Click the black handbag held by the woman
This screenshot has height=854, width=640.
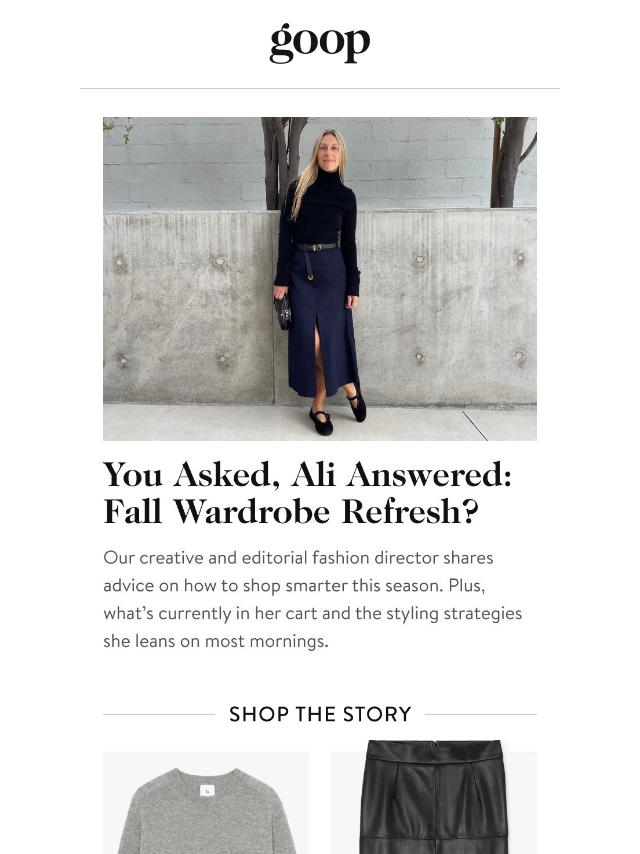[x=283, y=312]
